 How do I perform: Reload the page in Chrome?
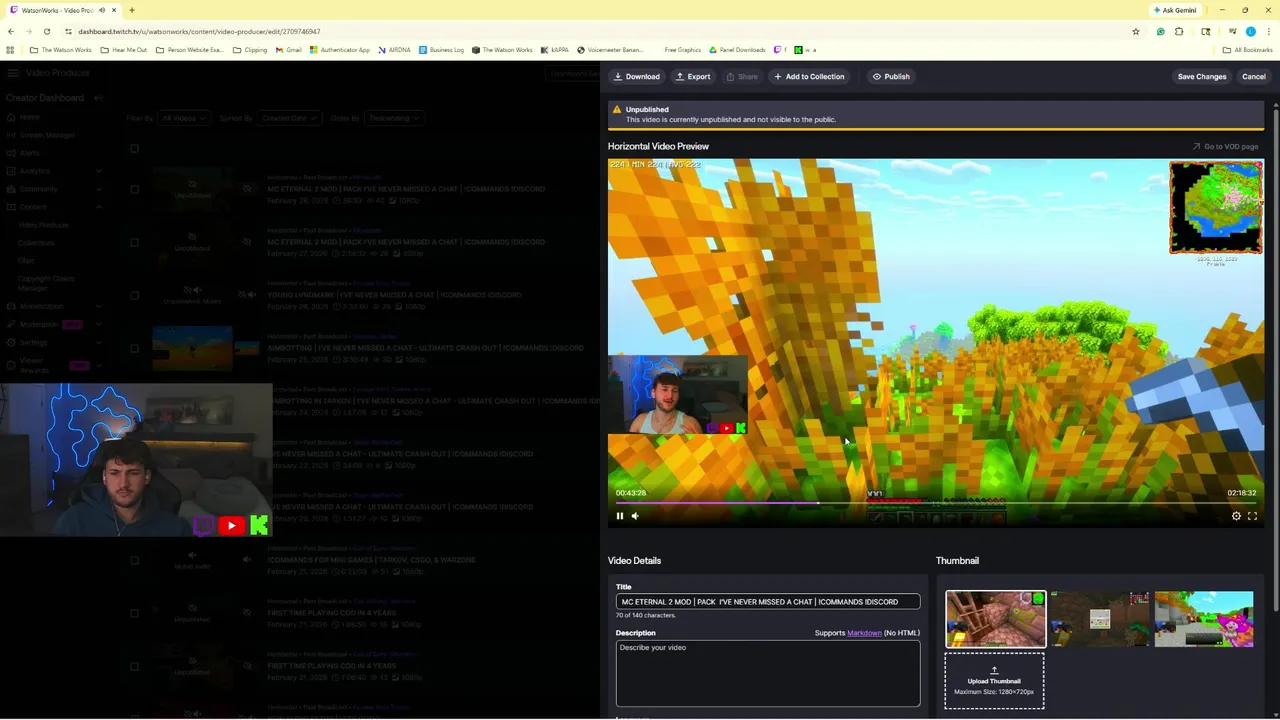click(46, 32)
